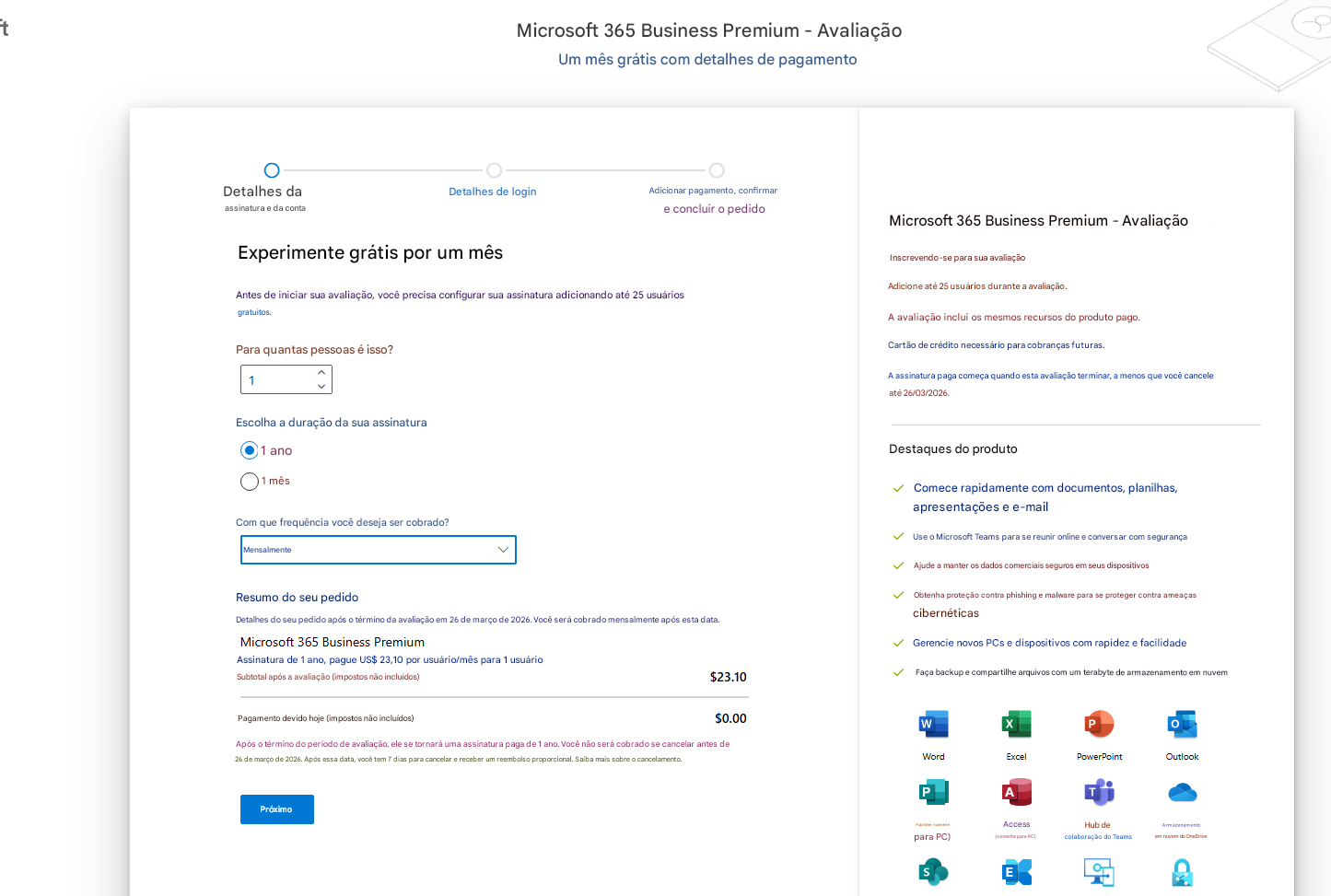Click Assinatura de 1 ano price line
The height and width of the screenshot is (896, 1331).
pyautogui.click(x=390, y=659)
